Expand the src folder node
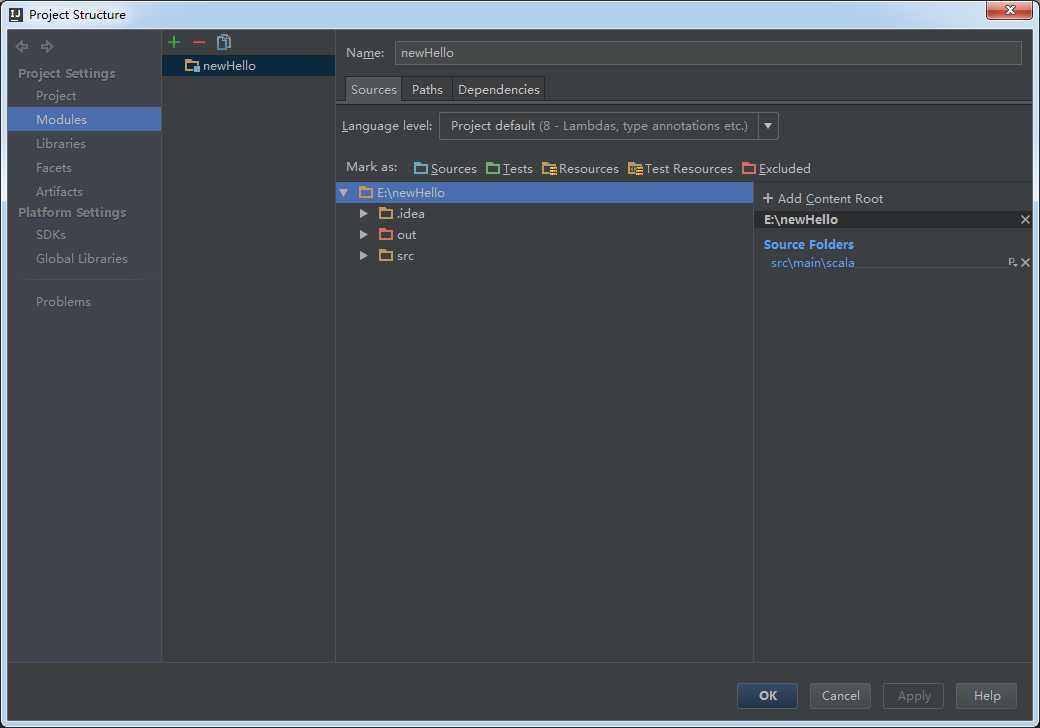This screenshot has width=1040, height=728. [x=363, y=255]
